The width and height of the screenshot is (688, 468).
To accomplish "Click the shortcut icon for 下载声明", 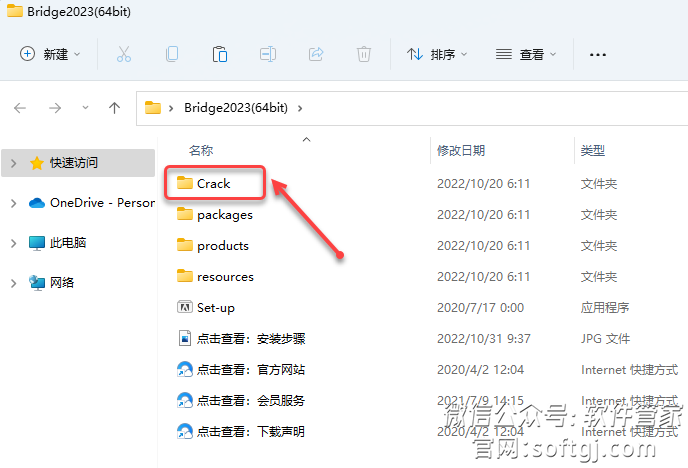I will coord(185,431).
